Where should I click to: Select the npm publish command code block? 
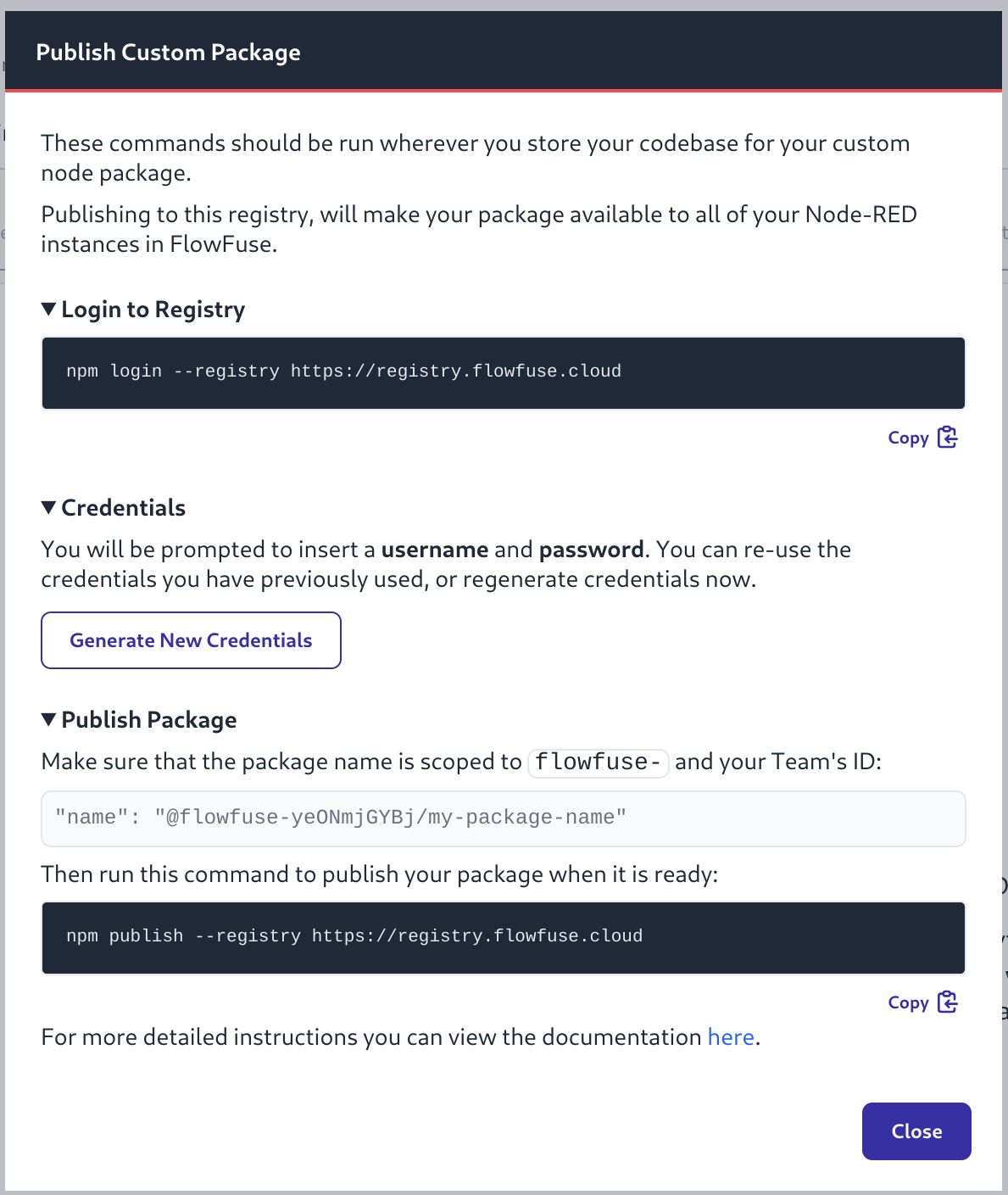click(x=503, y=936)
